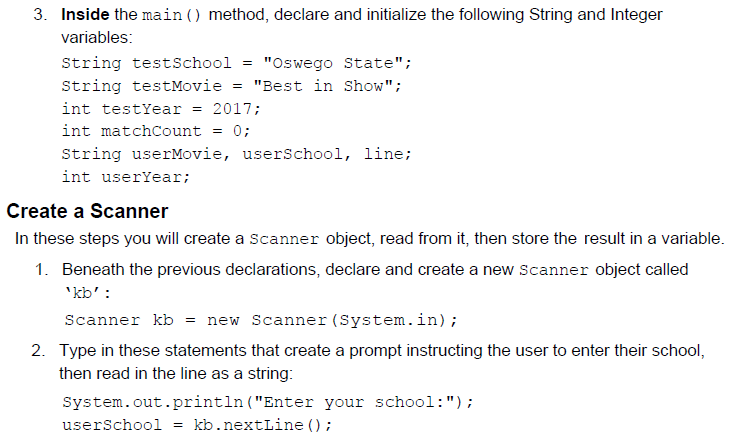Click the int userYear declaration line

(x=126, y=177)
